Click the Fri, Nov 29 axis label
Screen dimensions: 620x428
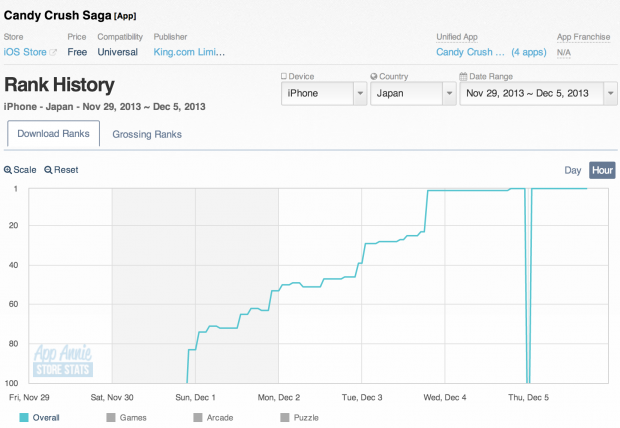click(x=29, y=398)
